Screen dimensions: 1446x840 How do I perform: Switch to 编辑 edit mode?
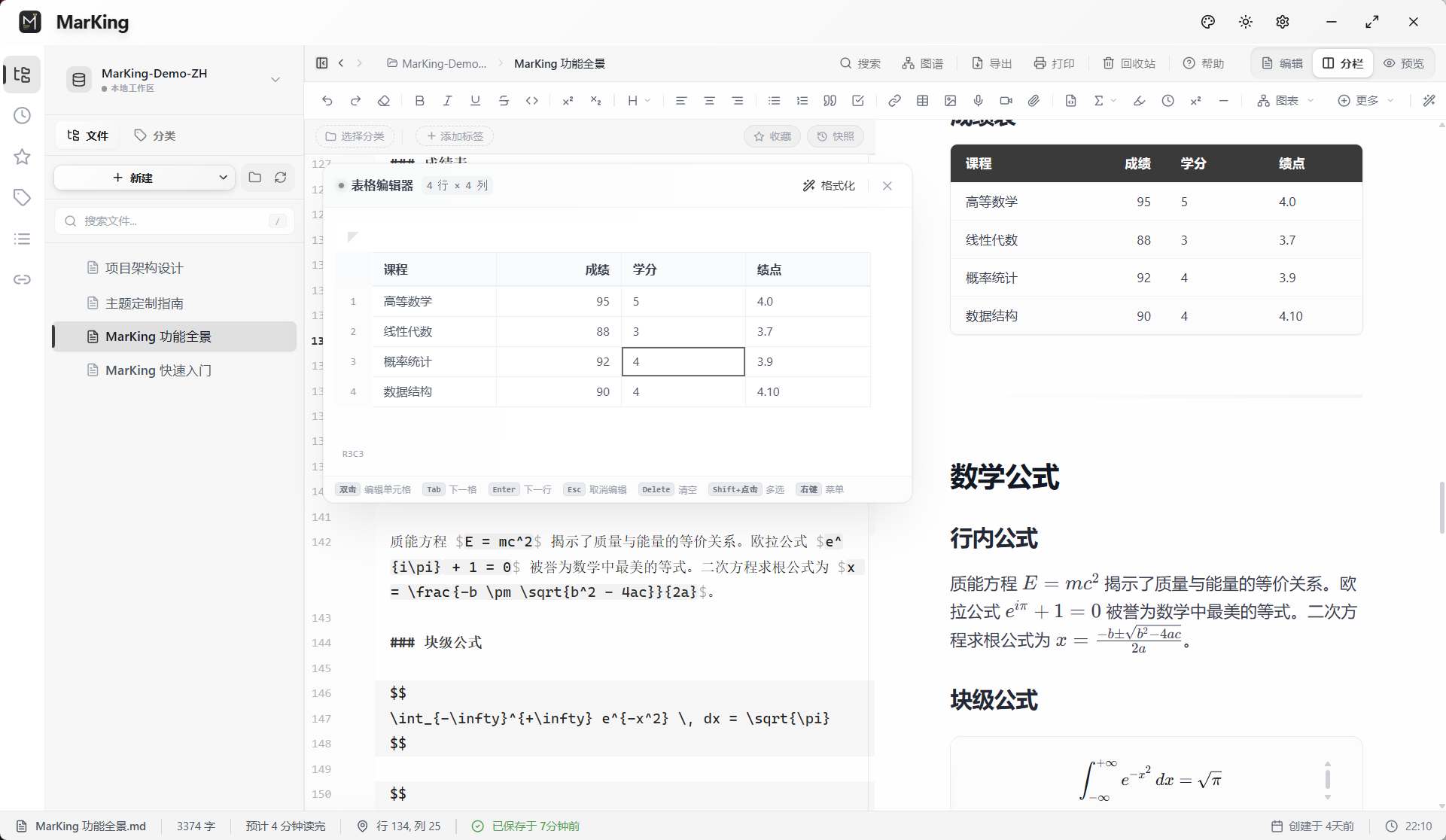(x=1282, y=63)
